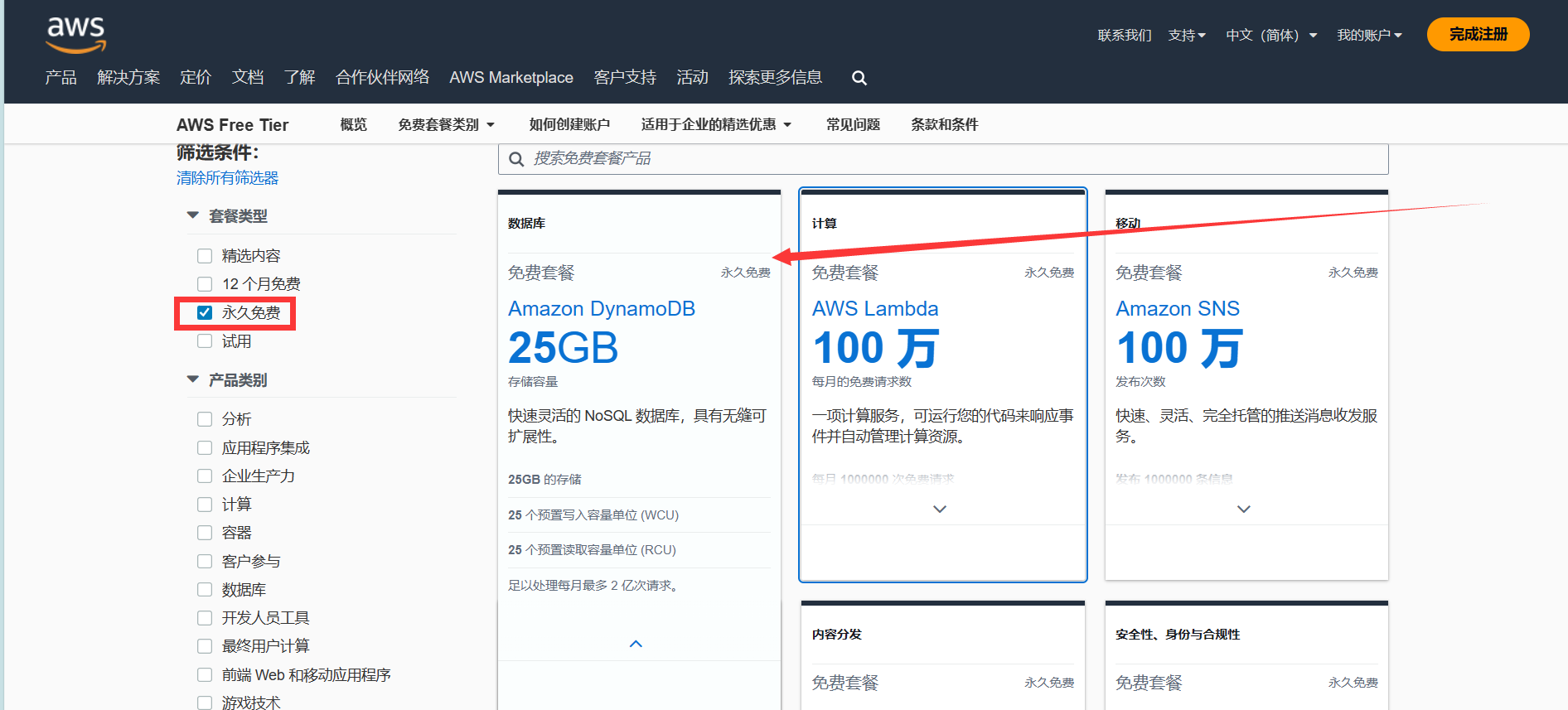Screen dimensions: 1568x710
Task: Enable the 分析 category filter
Action: pos(205,419)
